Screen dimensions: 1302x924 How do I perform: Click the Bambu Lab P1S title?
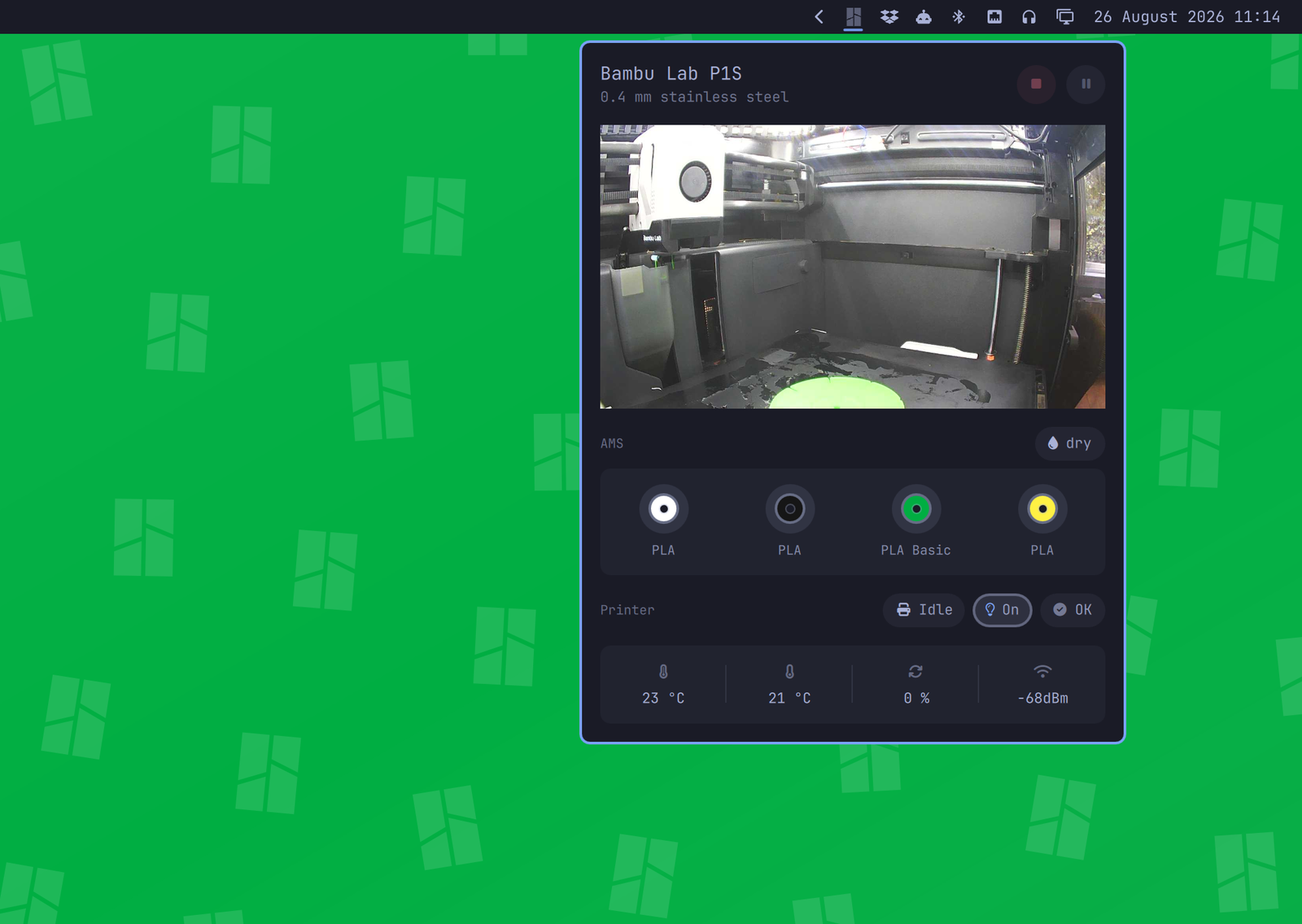(671, 73)
